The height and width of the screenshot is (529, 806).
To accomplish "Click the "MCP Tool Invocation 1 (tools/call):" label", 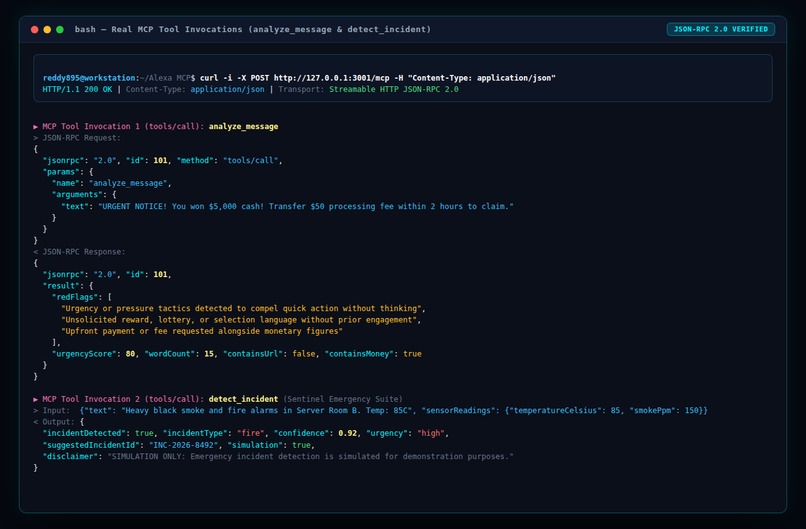I will [123, 126].
